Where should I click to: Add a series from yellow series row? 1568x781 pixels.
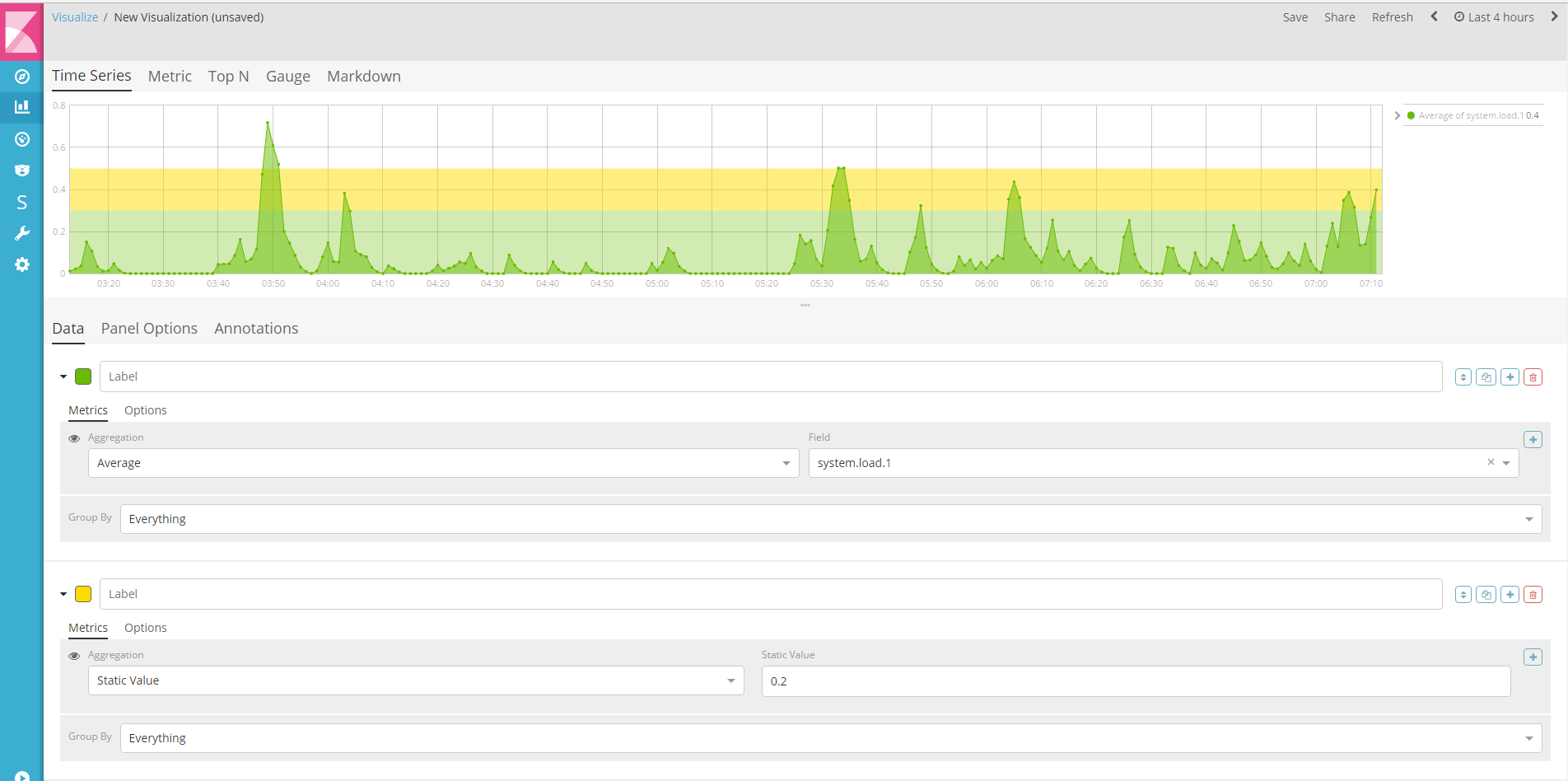[1510, 595]
